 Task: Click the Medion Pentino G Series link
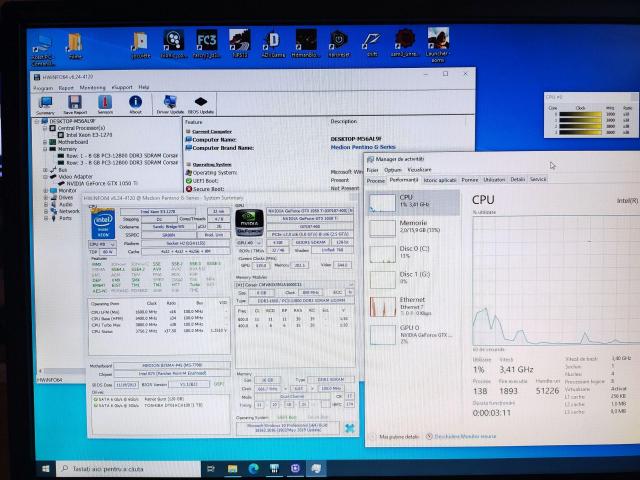click(363, 147)
